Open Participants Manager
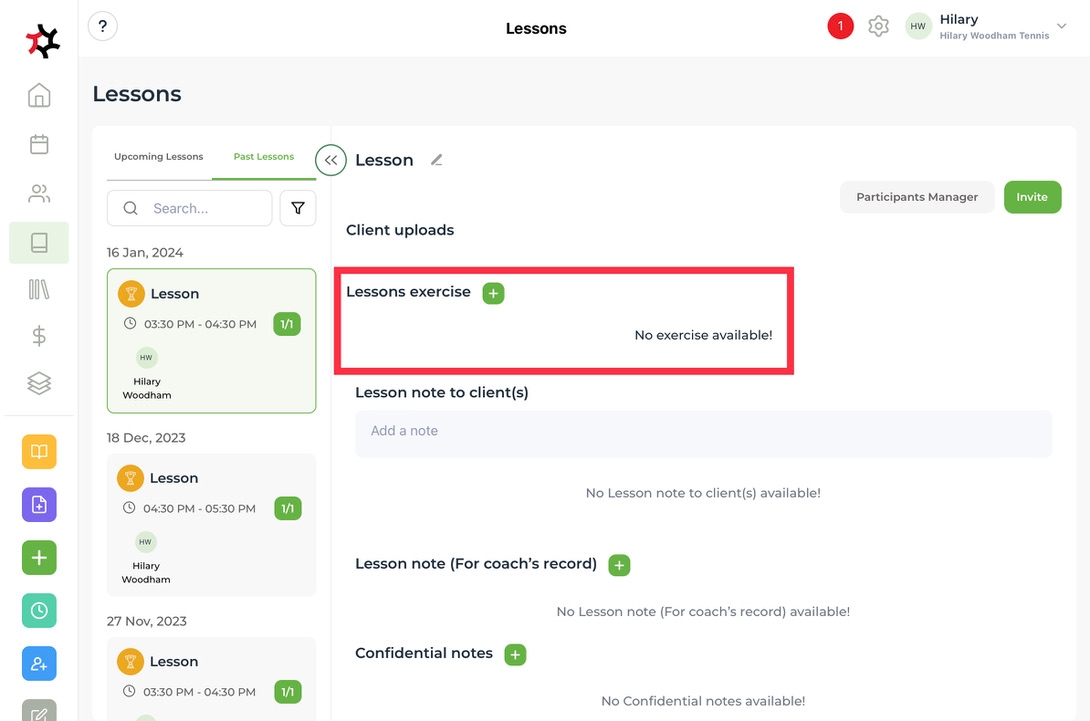This screenshot has width=1090, height=721. point(917,197)
